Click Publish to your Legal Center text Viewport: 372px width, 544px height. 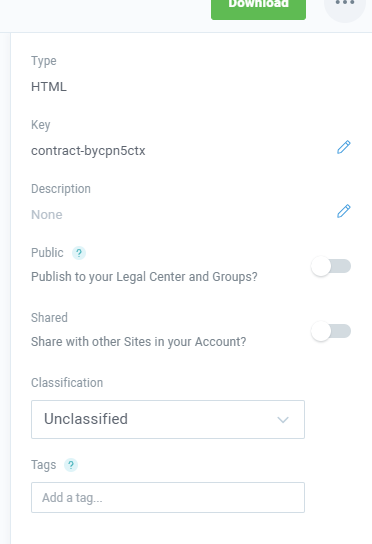[x=144, y=277]
